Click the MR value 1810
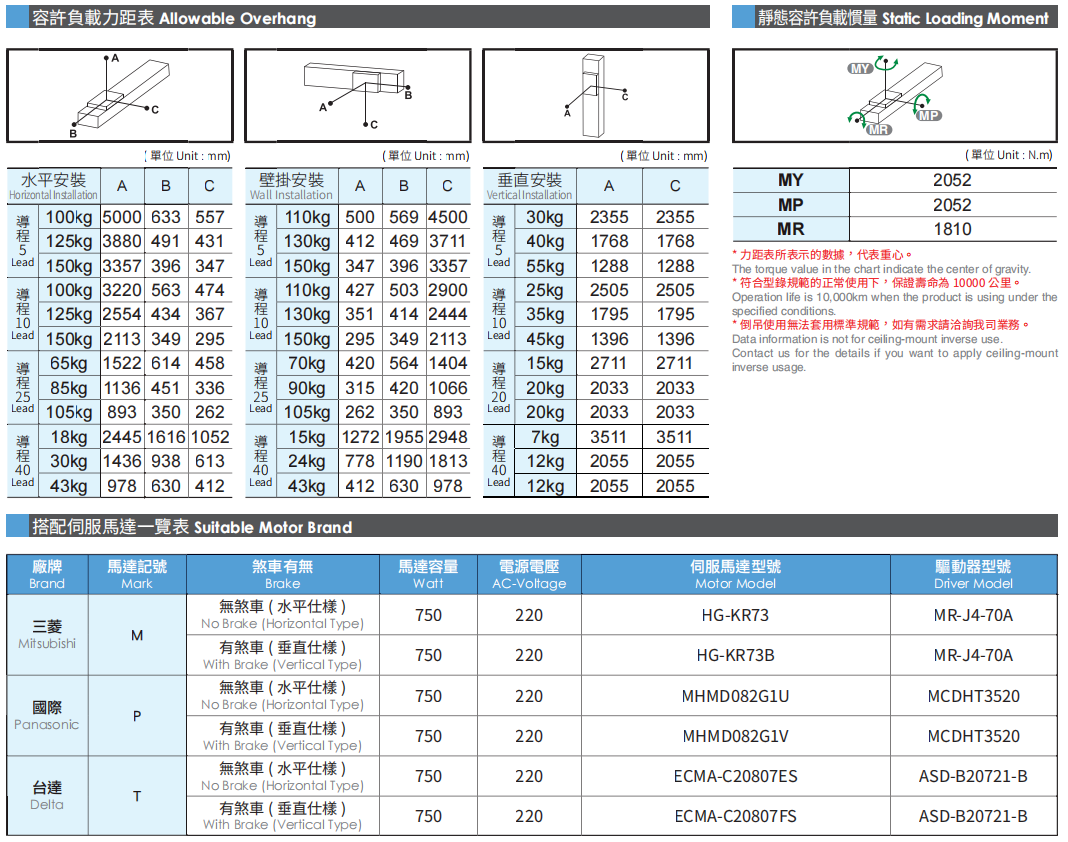 tap(952, 229)
